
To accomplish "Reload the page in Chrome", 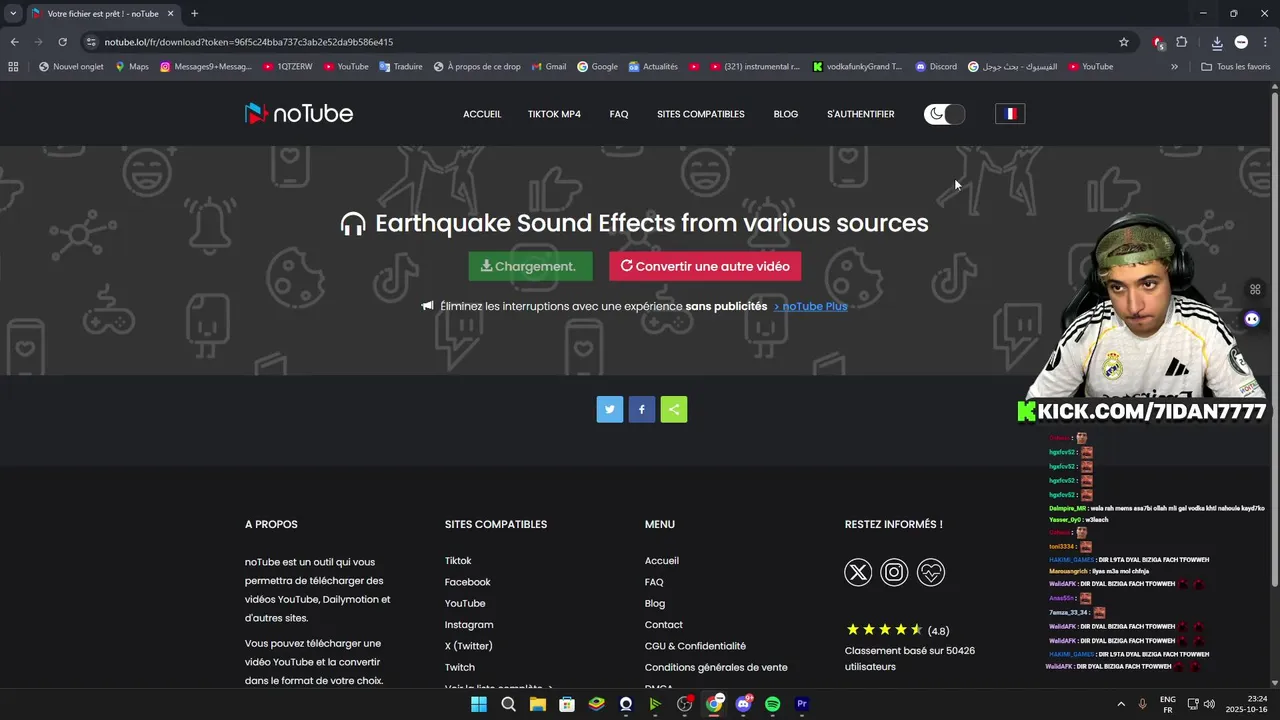I will (62, 42).
